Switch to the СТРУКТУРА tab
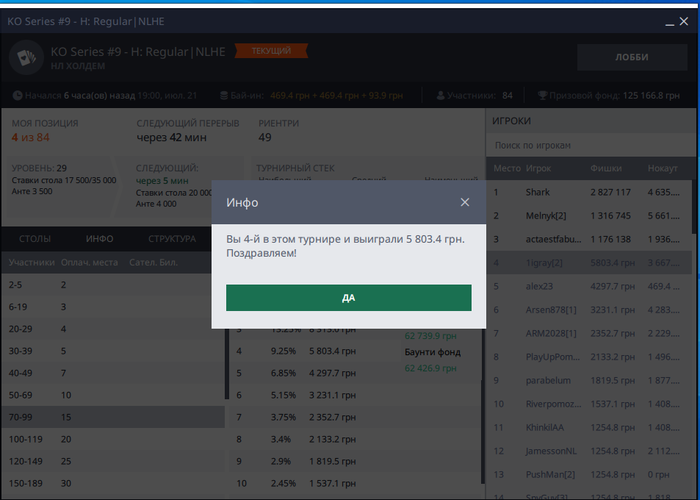This screenshot has width=700, height=500. tap(172, 239)
